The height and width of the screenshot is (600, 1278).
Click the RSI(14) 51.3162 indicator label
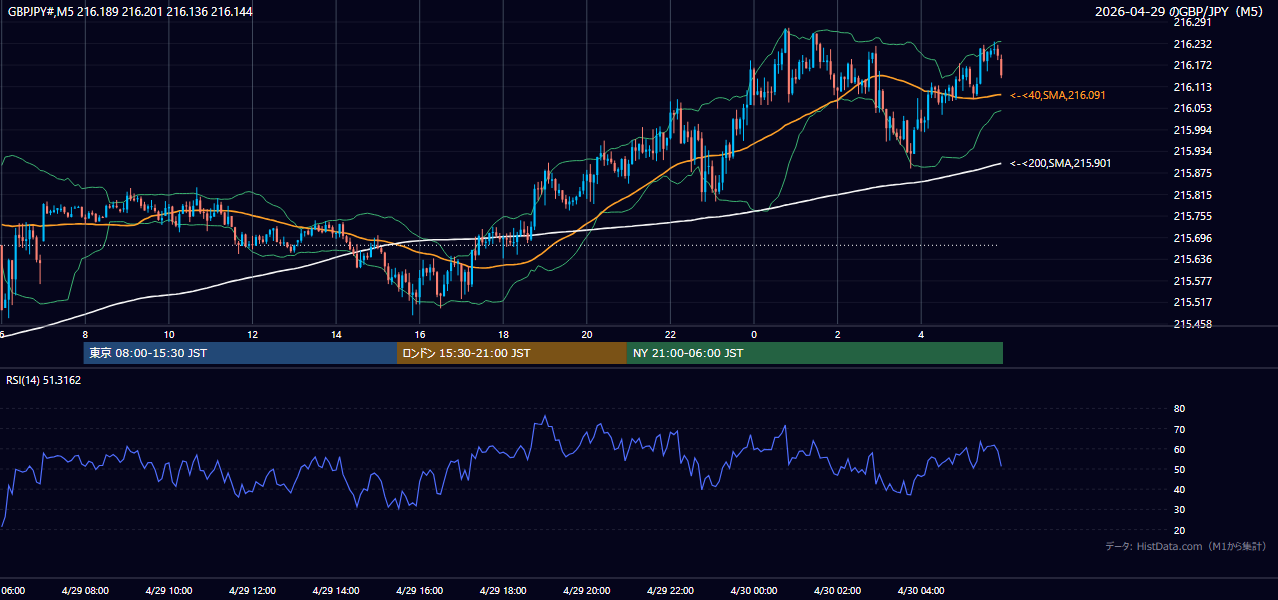click(43, 380)
